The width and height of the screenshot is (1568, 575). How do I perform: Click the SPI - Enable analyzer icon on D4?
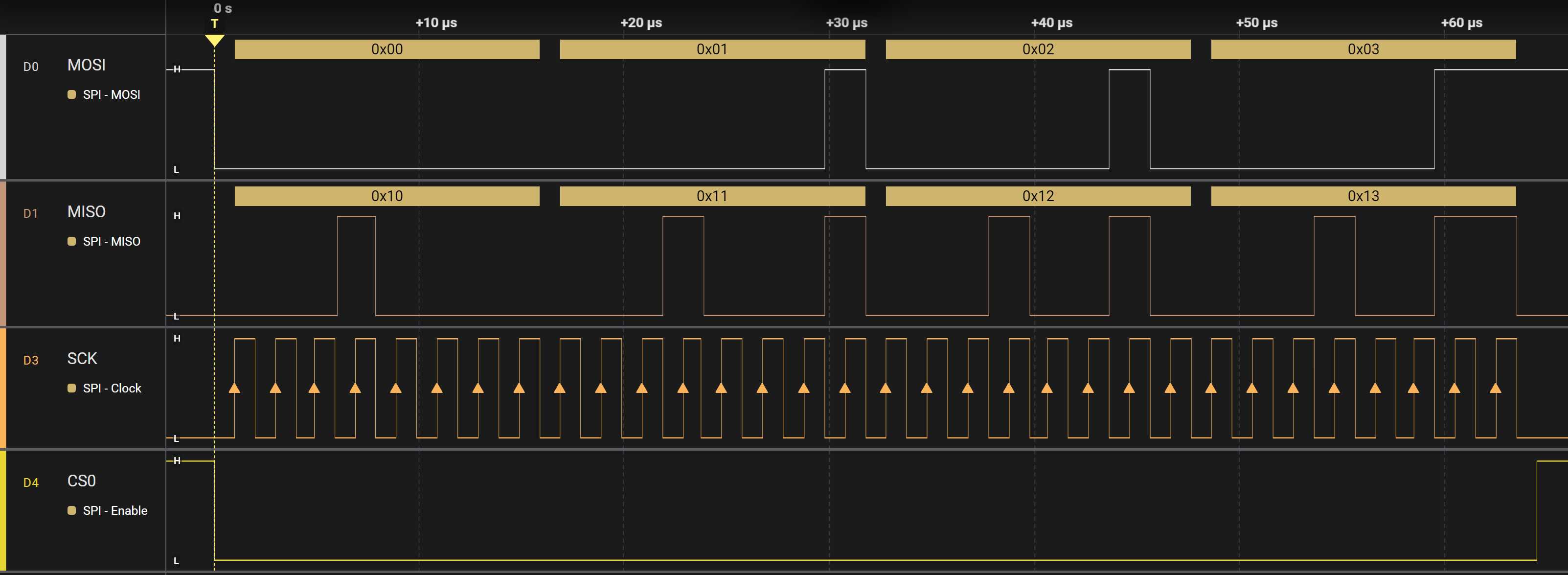[x=71, y=510]
